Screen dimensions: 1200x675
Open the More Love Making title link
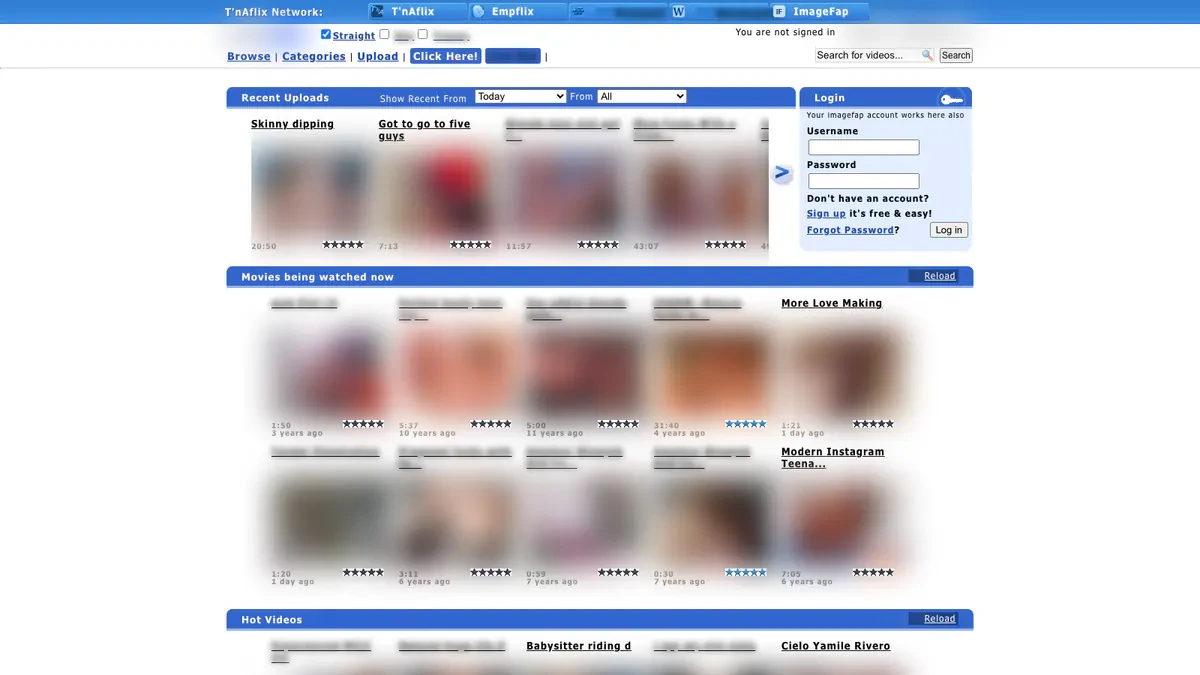point(832,303)
